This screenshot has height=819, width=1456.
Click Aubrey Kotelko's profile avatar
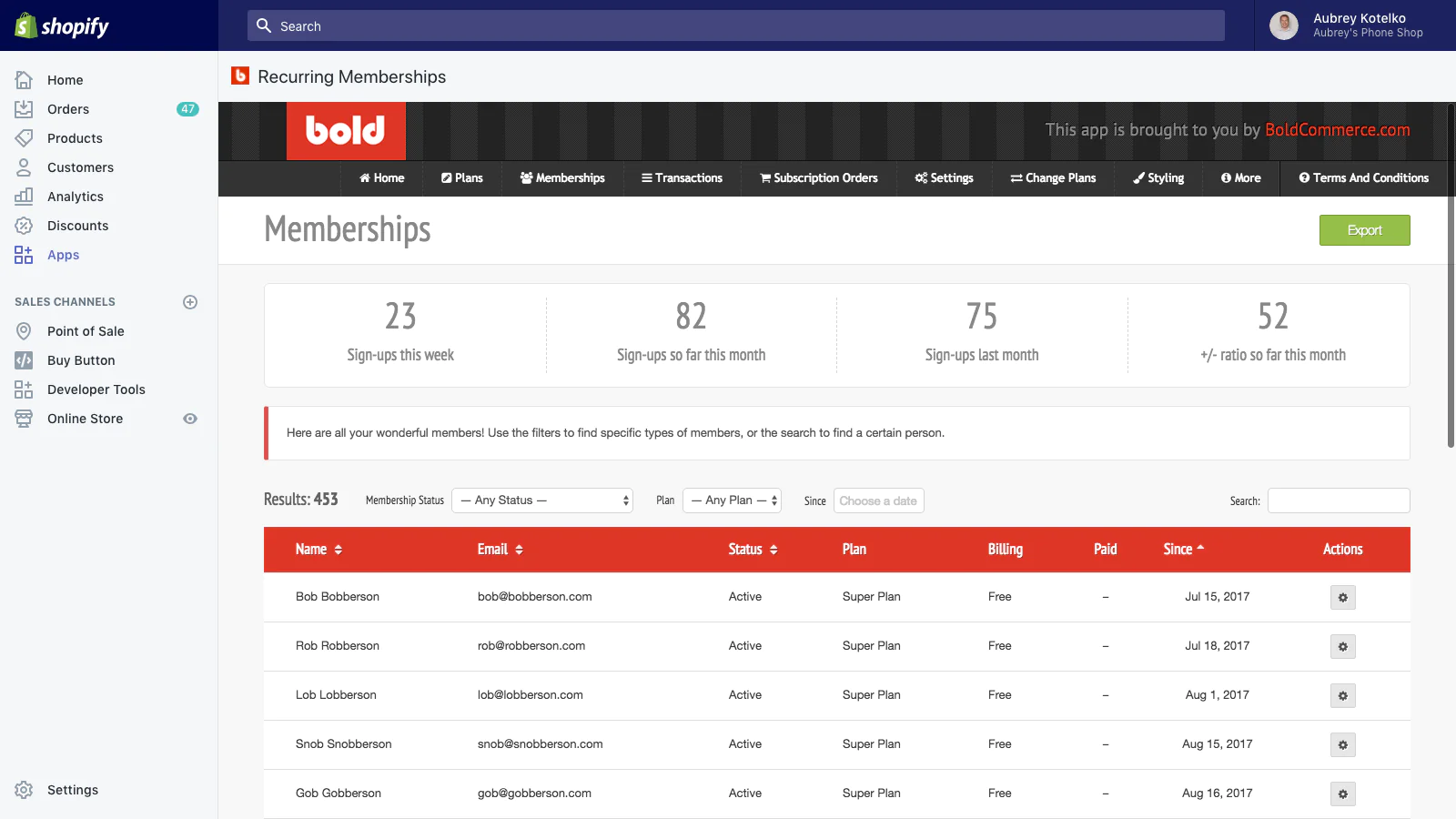coord(1283,25)
